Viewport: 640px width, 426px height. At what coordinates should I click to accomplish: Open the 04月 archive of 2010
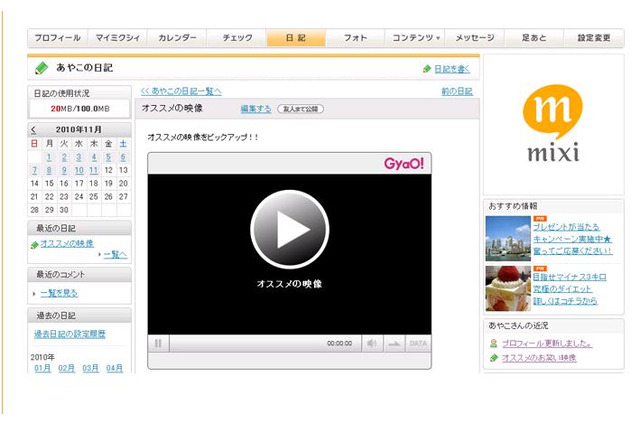115,368
